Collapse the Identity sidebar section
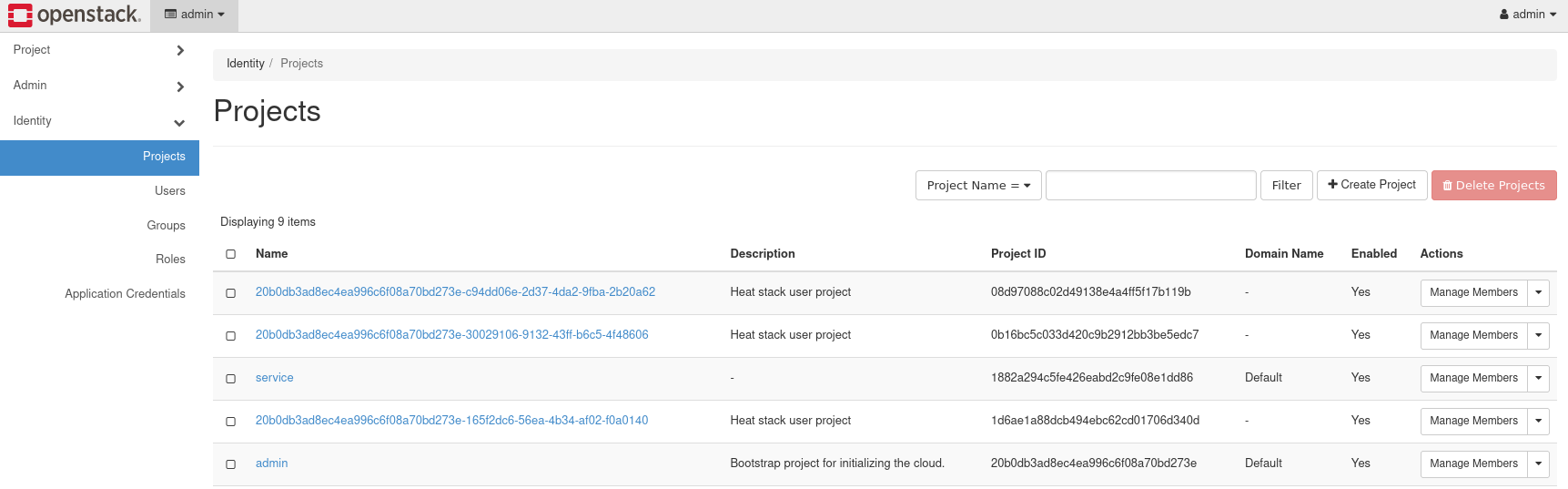This screenshot has height=489, width=1568. tap(98, 121)
